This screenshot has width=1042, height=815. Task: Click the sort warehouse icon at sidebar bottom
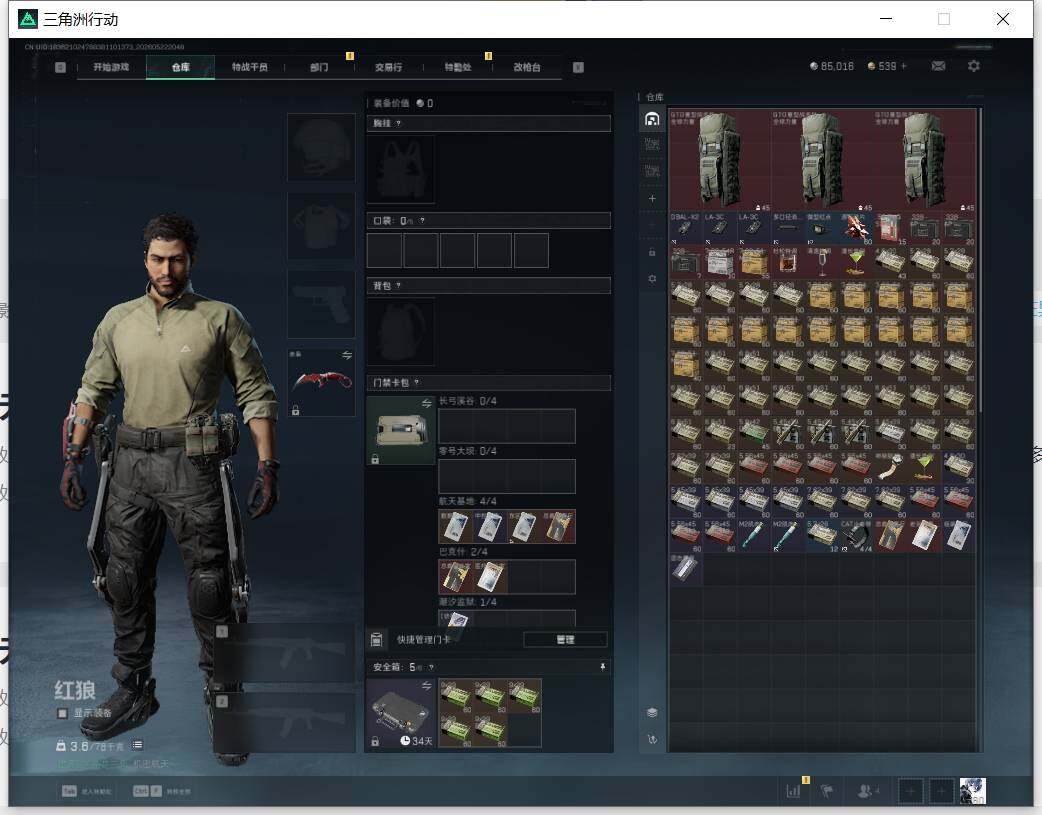(652, 739)
